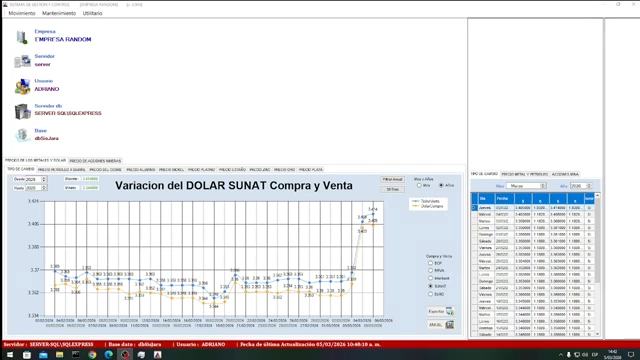This screenshot has height=360, width=640.
Task: Click the Servidor computer icon
Action: point(22,62)
